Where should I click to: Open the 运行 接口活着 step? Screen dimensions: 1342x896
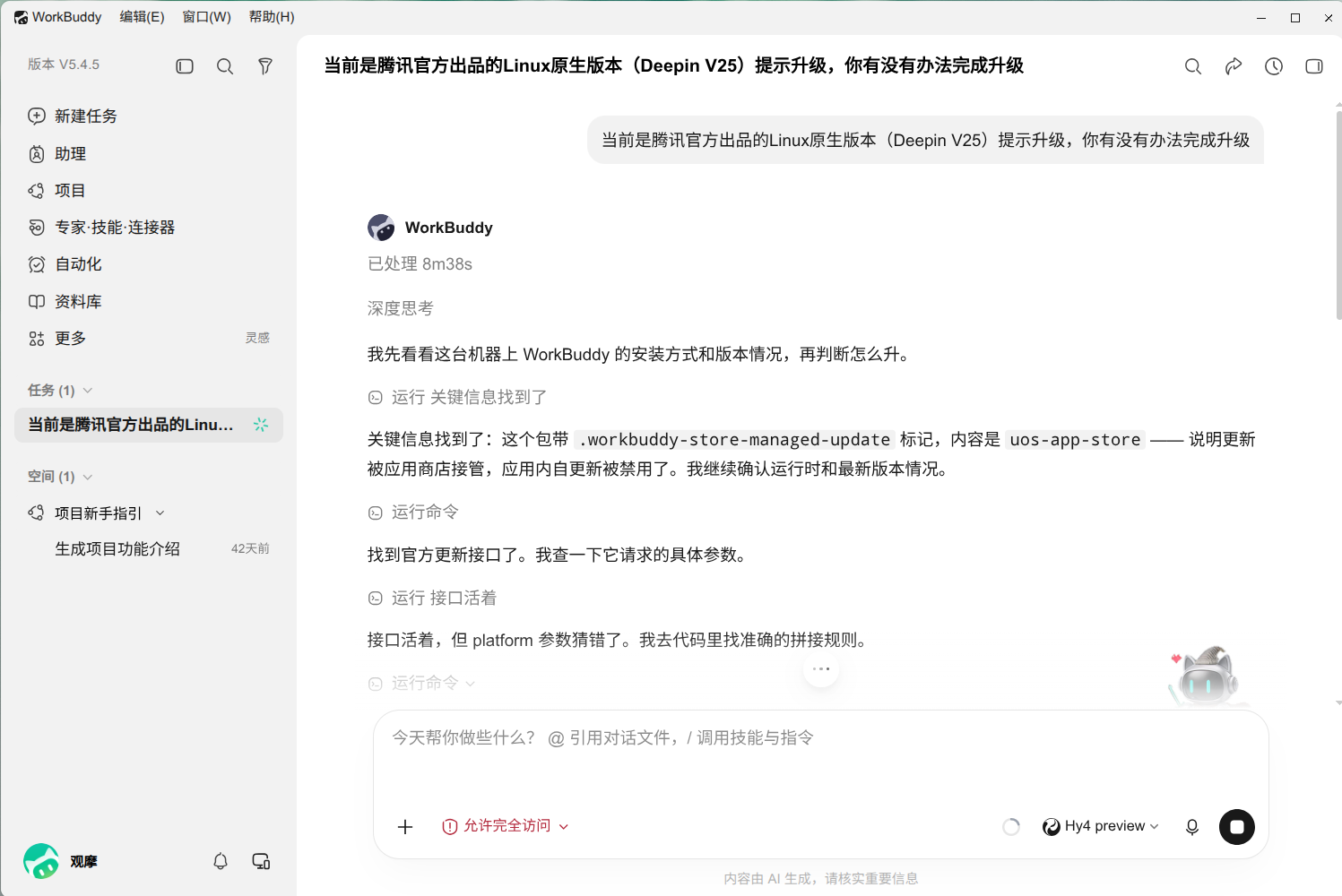point(432,598)
